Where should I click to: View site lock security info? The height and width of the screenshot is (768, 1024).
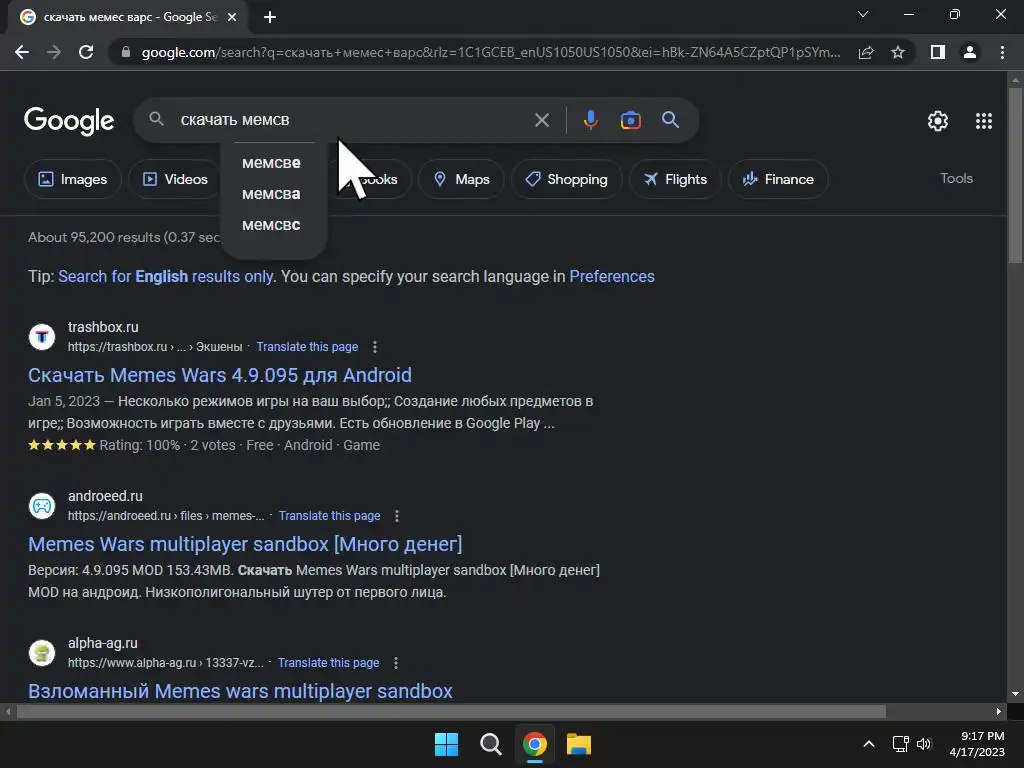coord(126,52)
